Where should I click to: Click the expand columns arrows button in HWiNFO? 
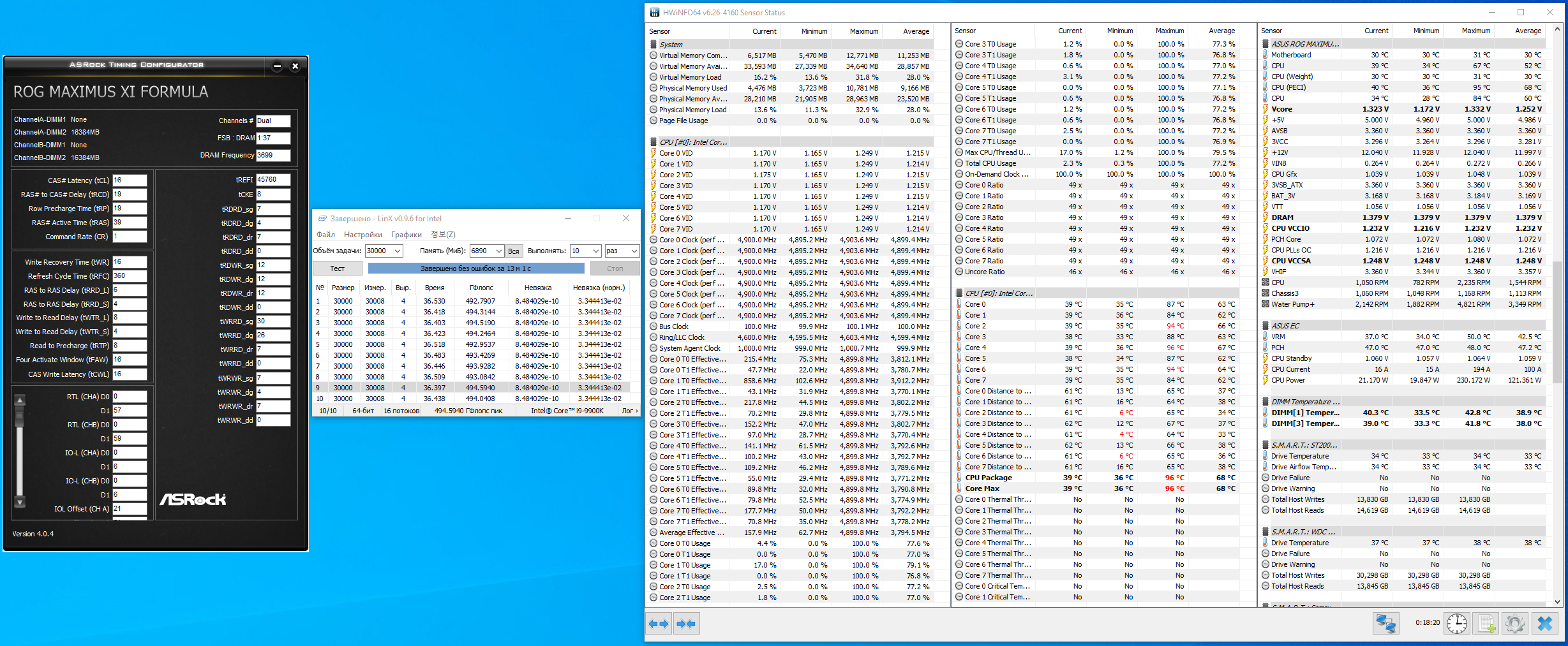click(x=659, y=624)
